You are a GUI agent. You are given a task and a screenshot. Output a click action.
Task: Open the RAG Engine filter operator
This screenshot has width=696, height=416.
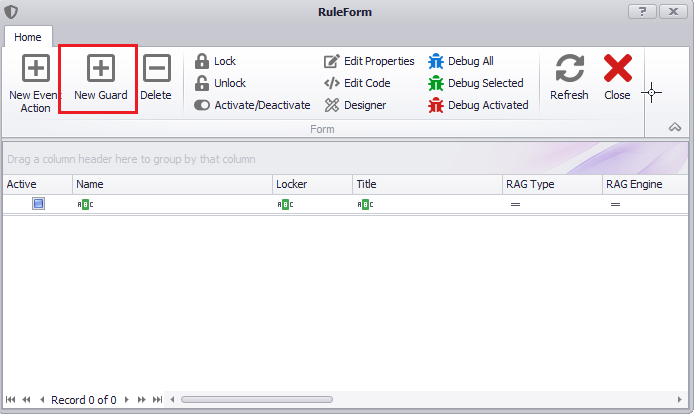(x=615, y=205)
